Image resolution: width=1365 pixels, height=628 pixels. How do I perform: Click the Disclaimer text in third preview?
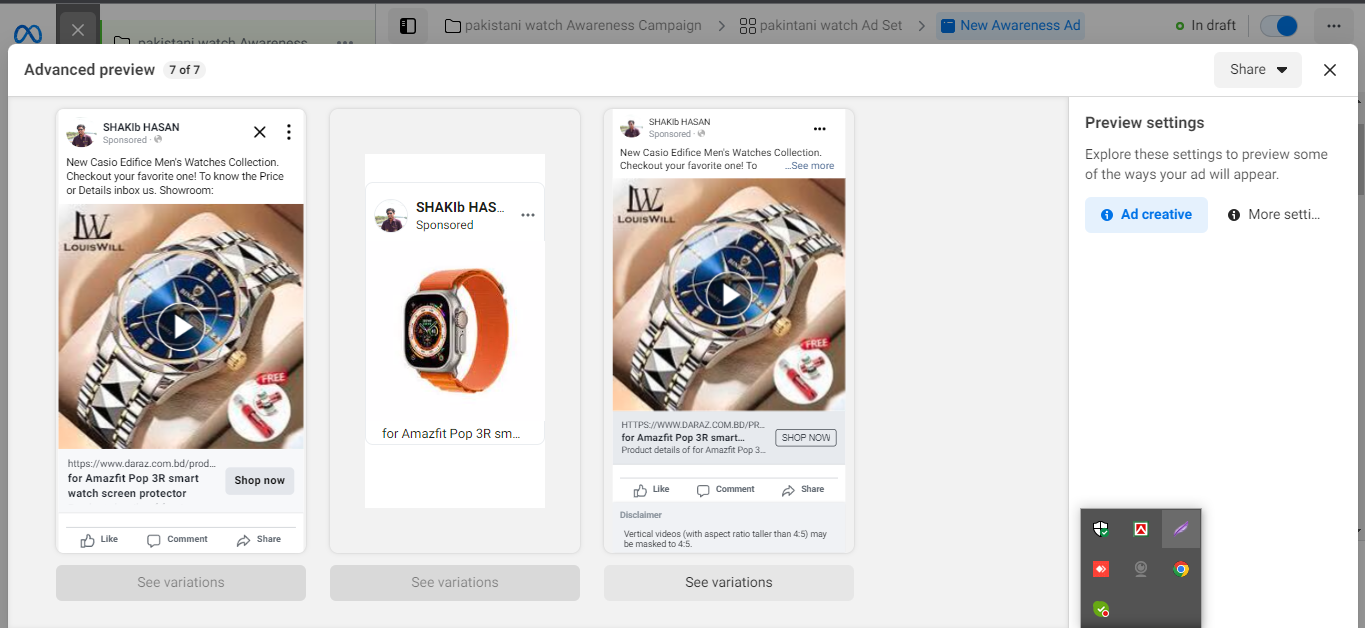(641, 515)
